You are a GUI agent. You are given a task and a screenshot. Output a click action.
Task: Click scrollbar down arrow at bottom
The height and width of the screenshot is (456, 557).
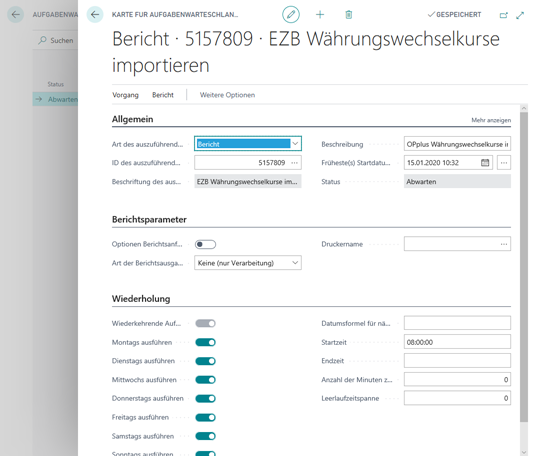[524, 452]
